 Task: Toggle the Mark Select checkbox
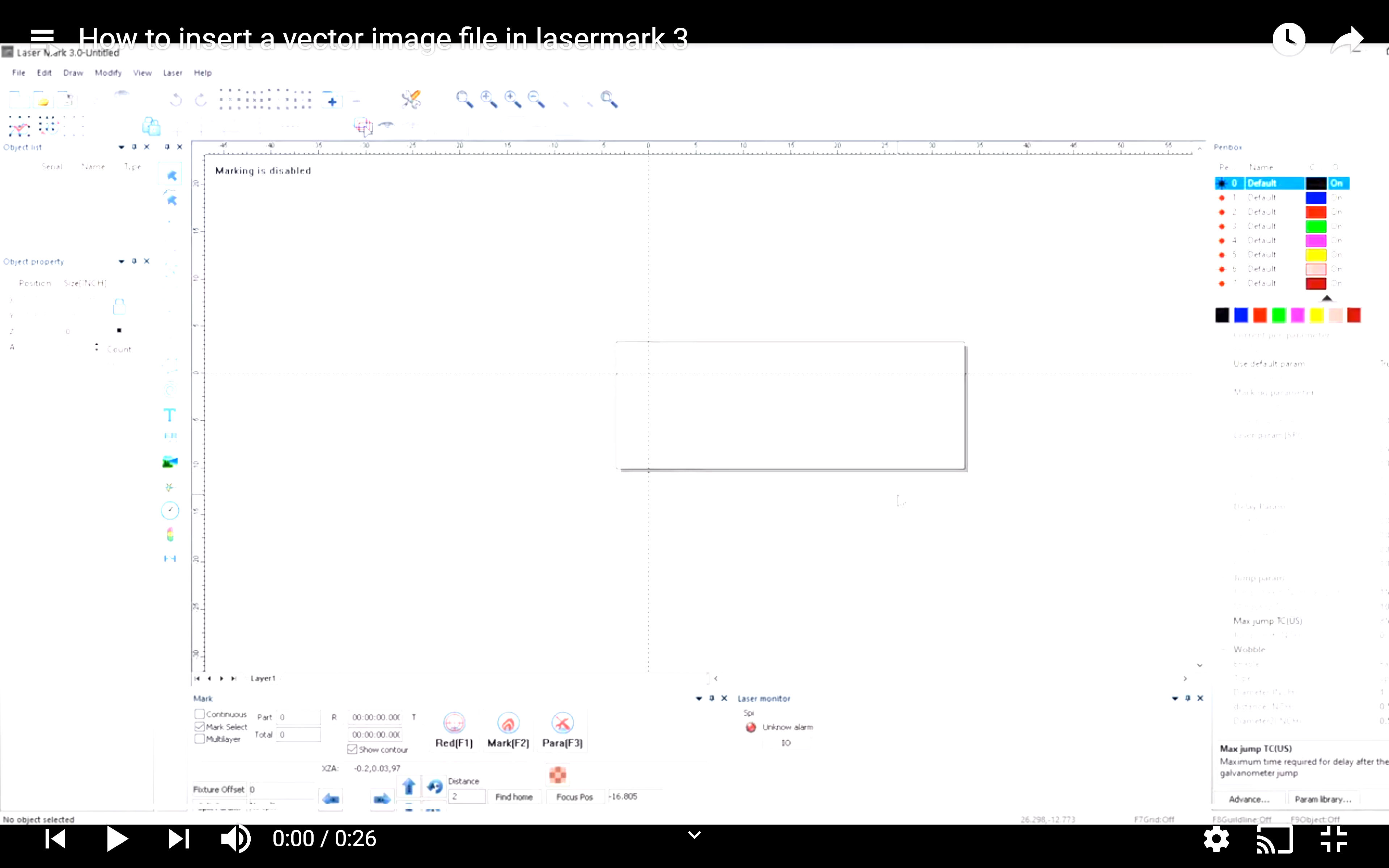tap(200, 727)
